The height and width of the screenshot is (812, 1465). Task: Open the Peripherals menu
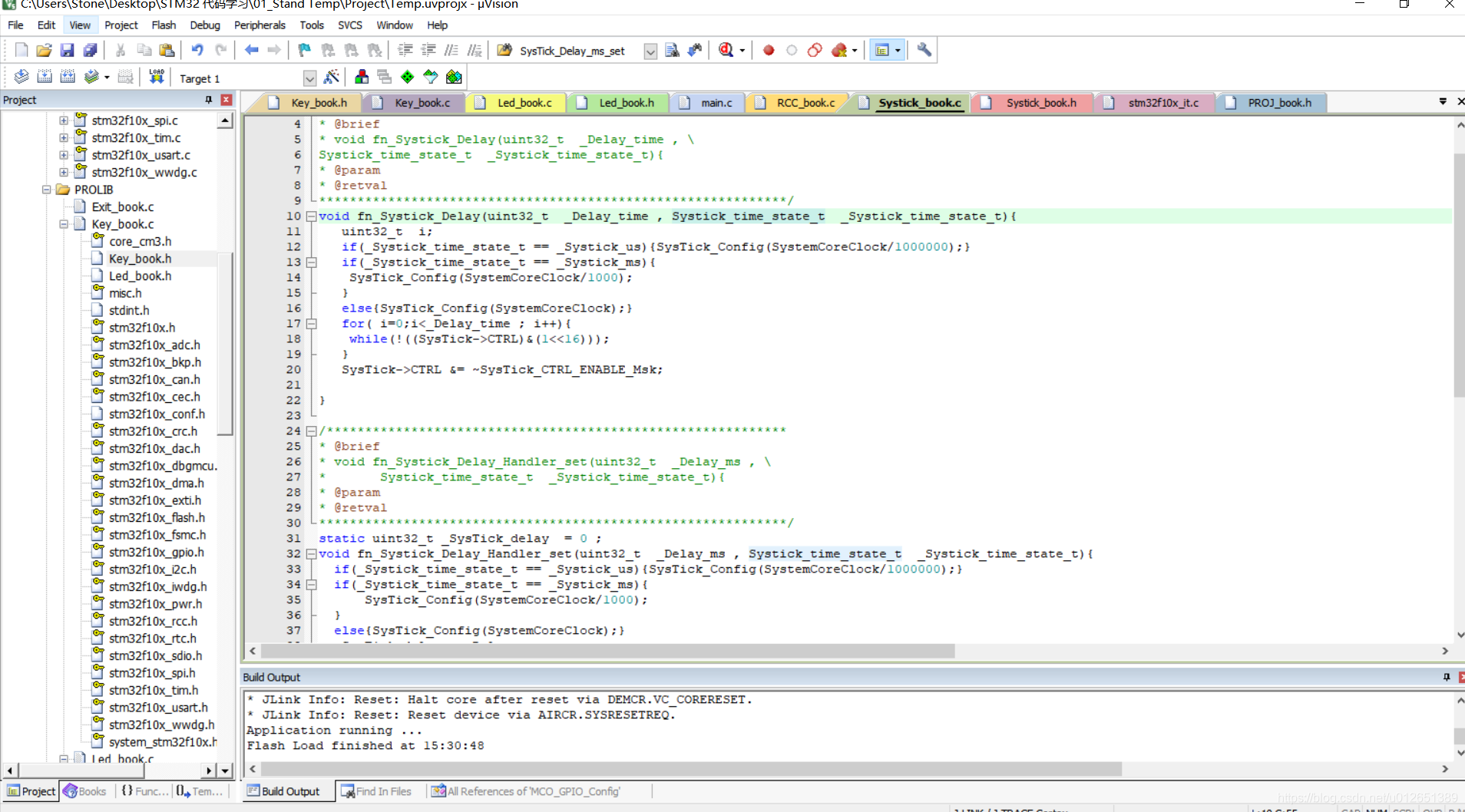[260, 25]
